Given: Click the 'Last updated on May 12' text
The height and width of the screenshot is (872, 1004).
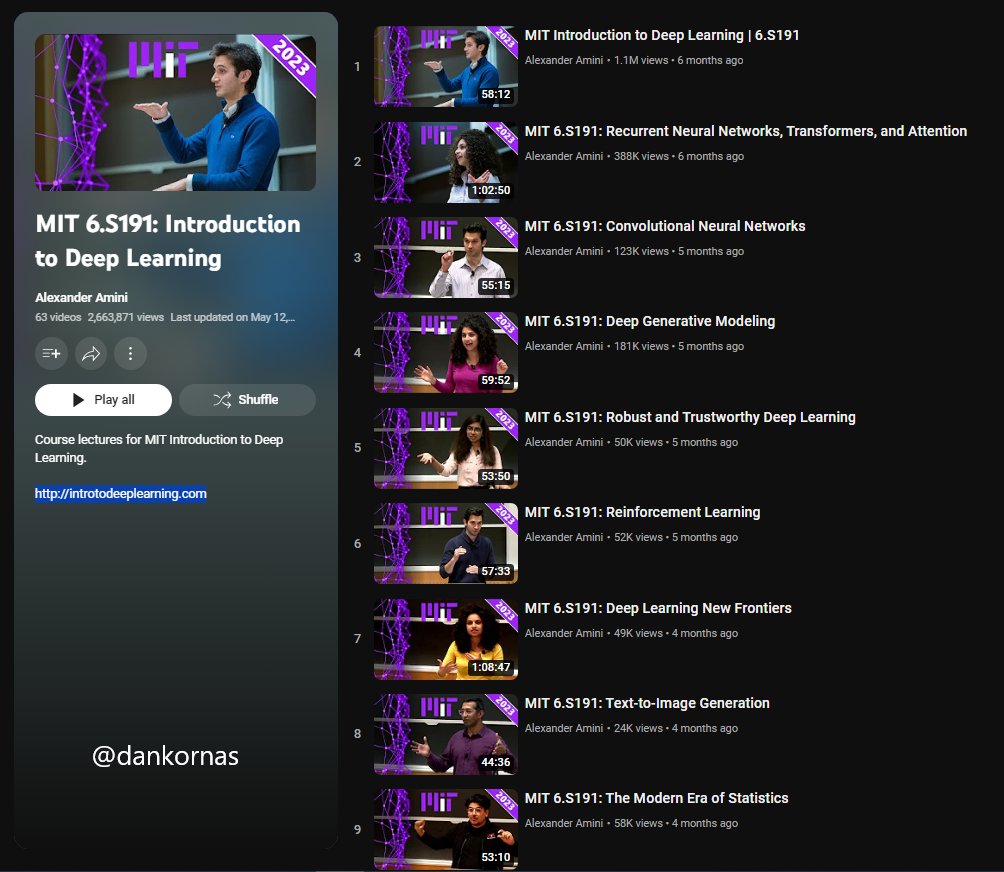Looking at the screenshot, I should click(232, 317).
